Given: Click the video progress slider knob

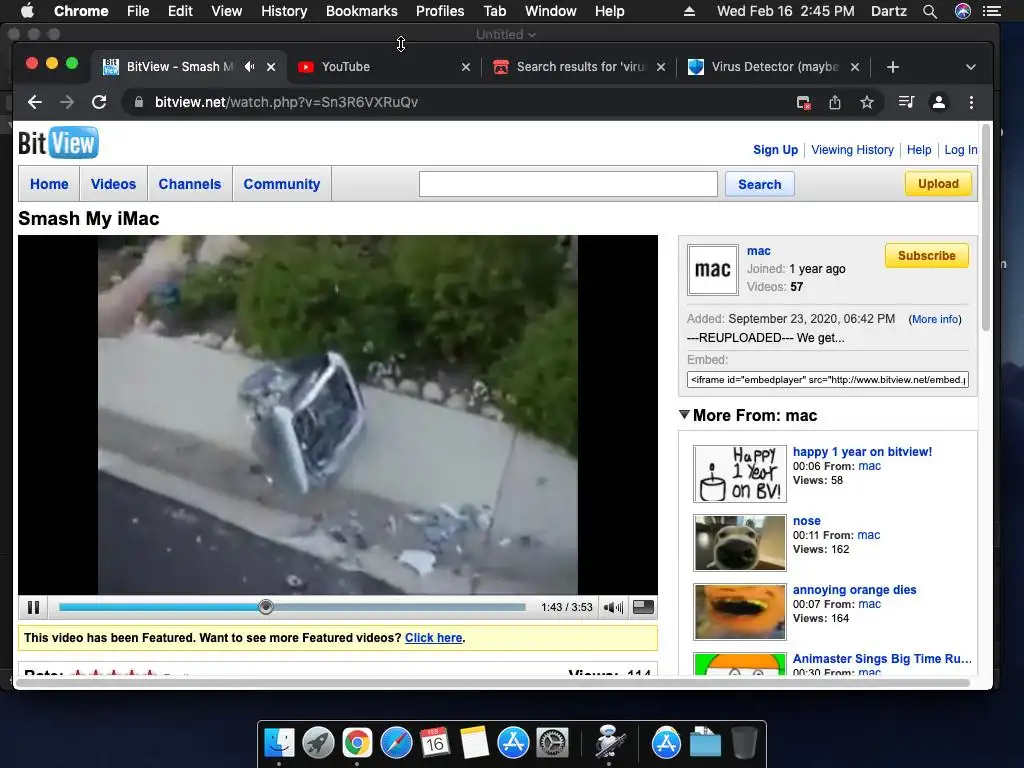Looking at the screenshot, I should tap(266, 607).
